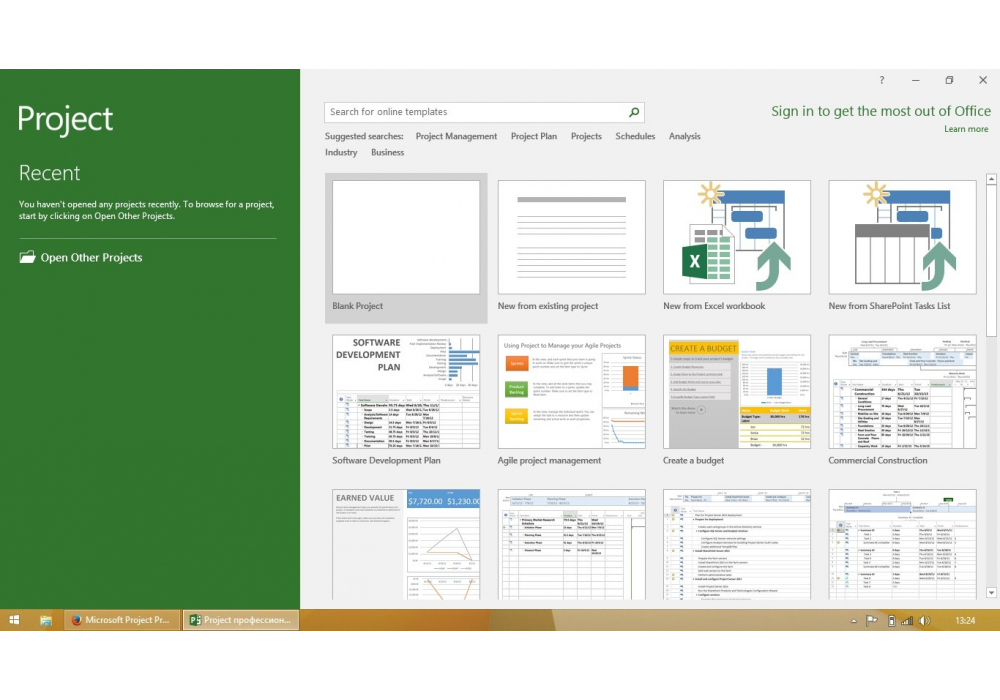Open the Agile project management template

click(571, 400)
